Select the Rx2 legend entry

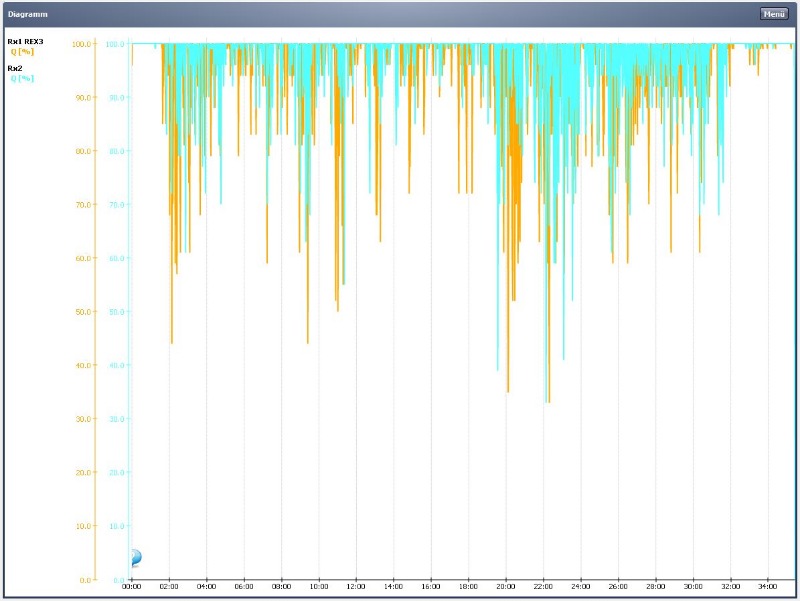[15, 68]
